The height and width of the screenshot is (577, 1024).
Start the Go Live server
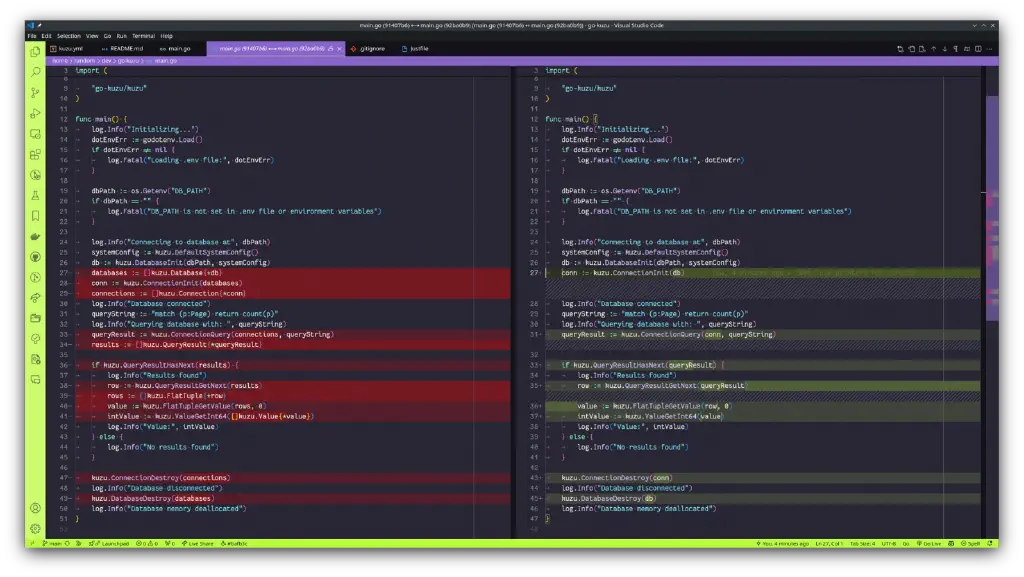(929, 544)
